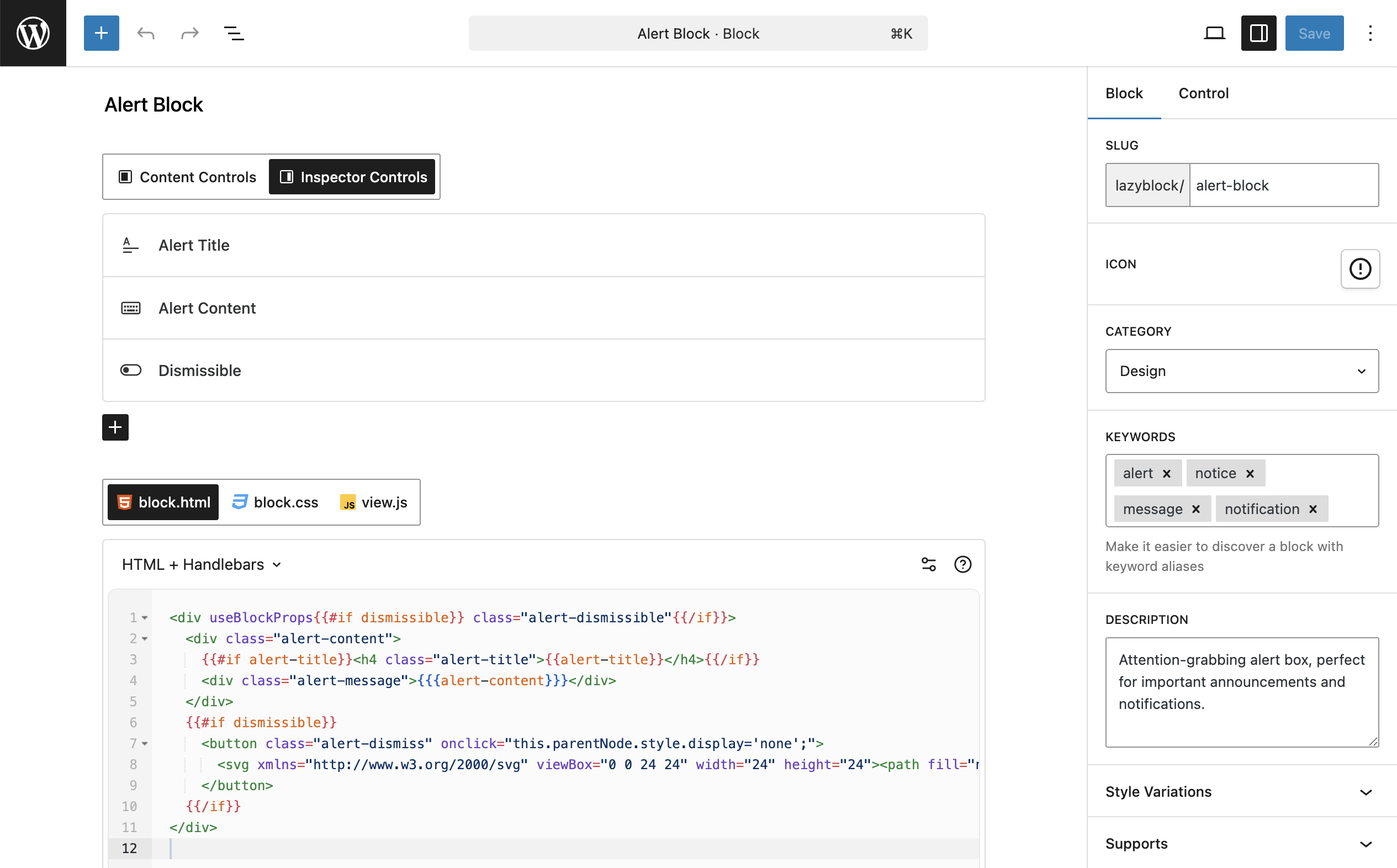Image resolution: width=1397 pixels, height=868 pixels.
Task: Fold code at line 2 arrow
Action: click(145, 638)
